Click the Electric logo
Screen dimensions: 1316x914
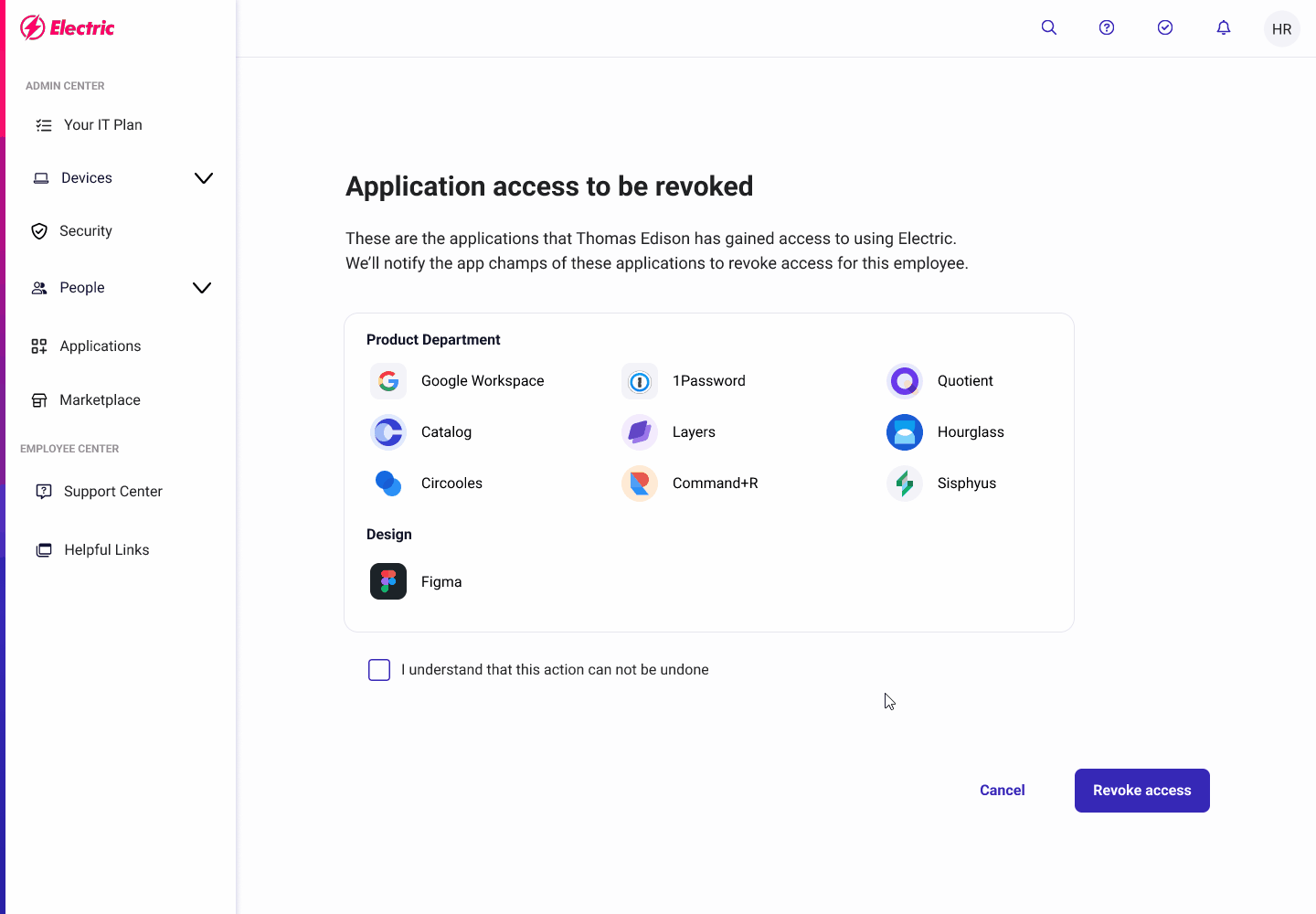[x=68, y=27]
